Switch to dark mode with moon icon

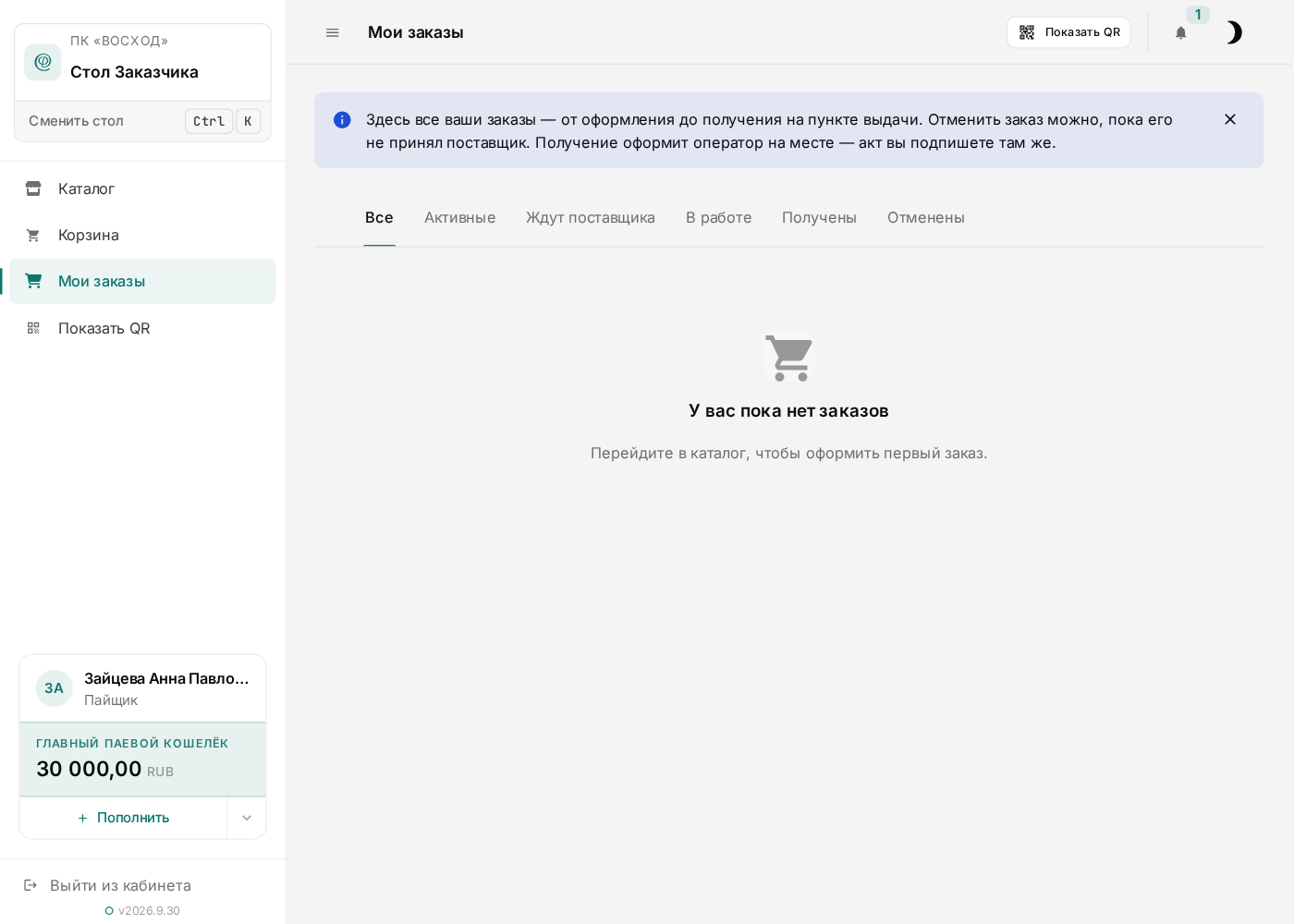click(1233, 32)
